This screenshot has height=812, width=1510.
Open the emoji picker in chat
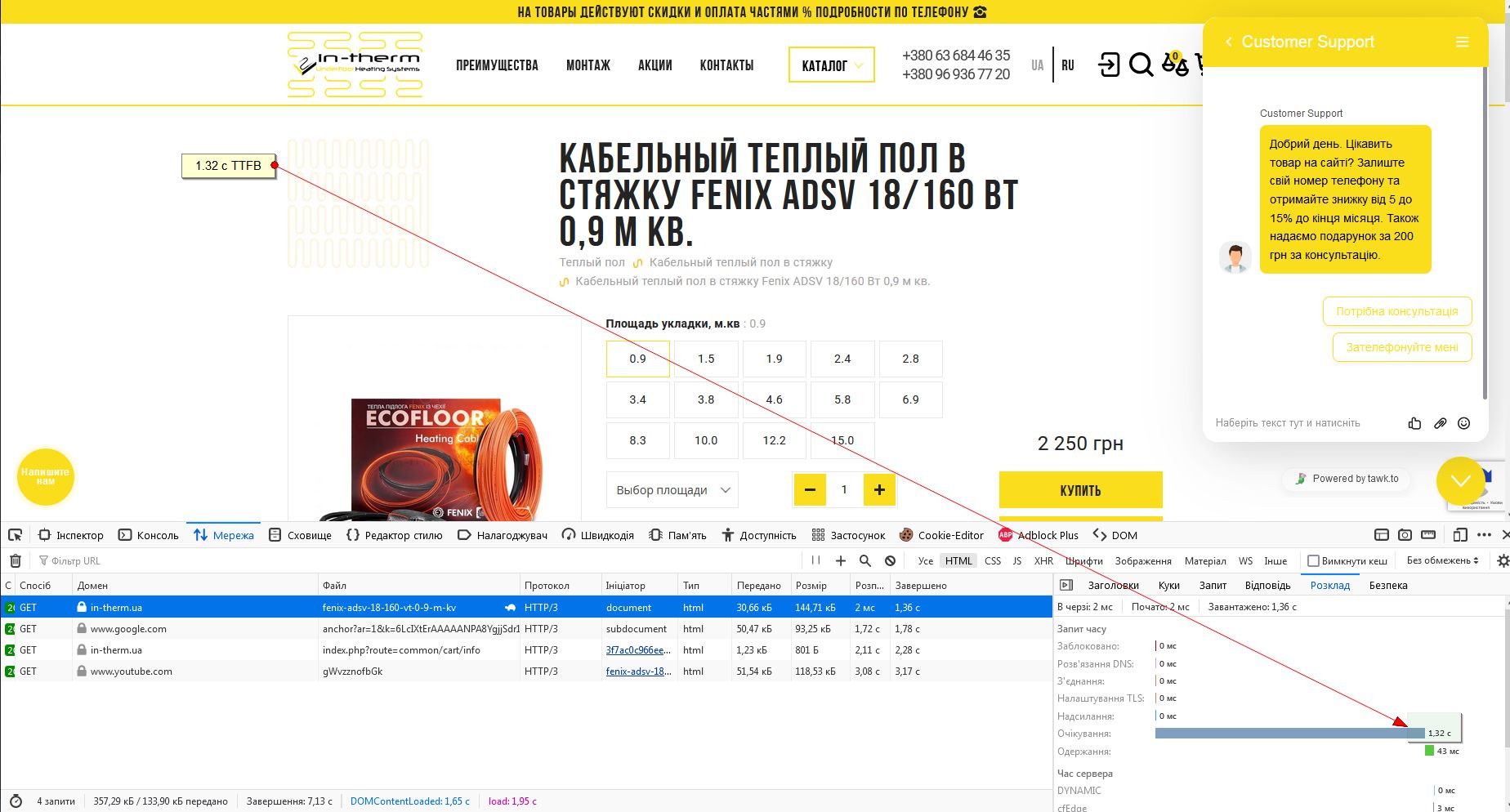click(1464, 423)
